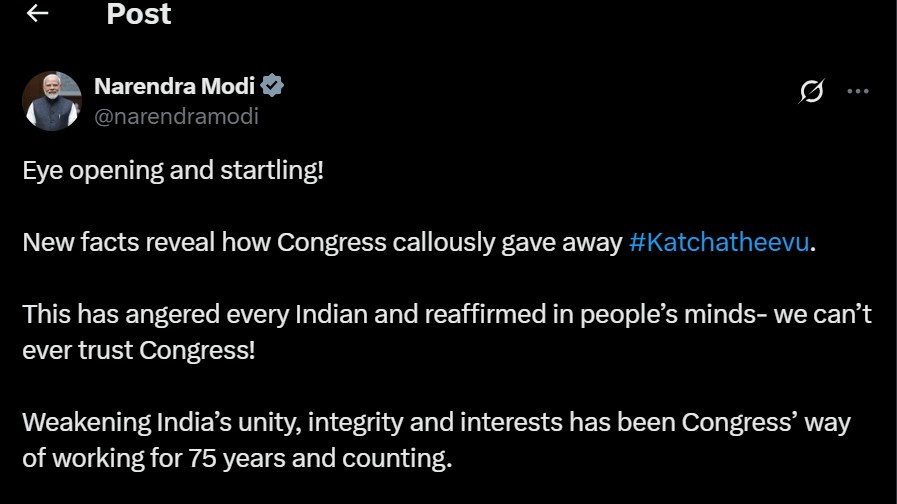The width and height of the screenshot is (897, 504).
Task: Open the @narendramodi handle link
Action: (176, 117)
